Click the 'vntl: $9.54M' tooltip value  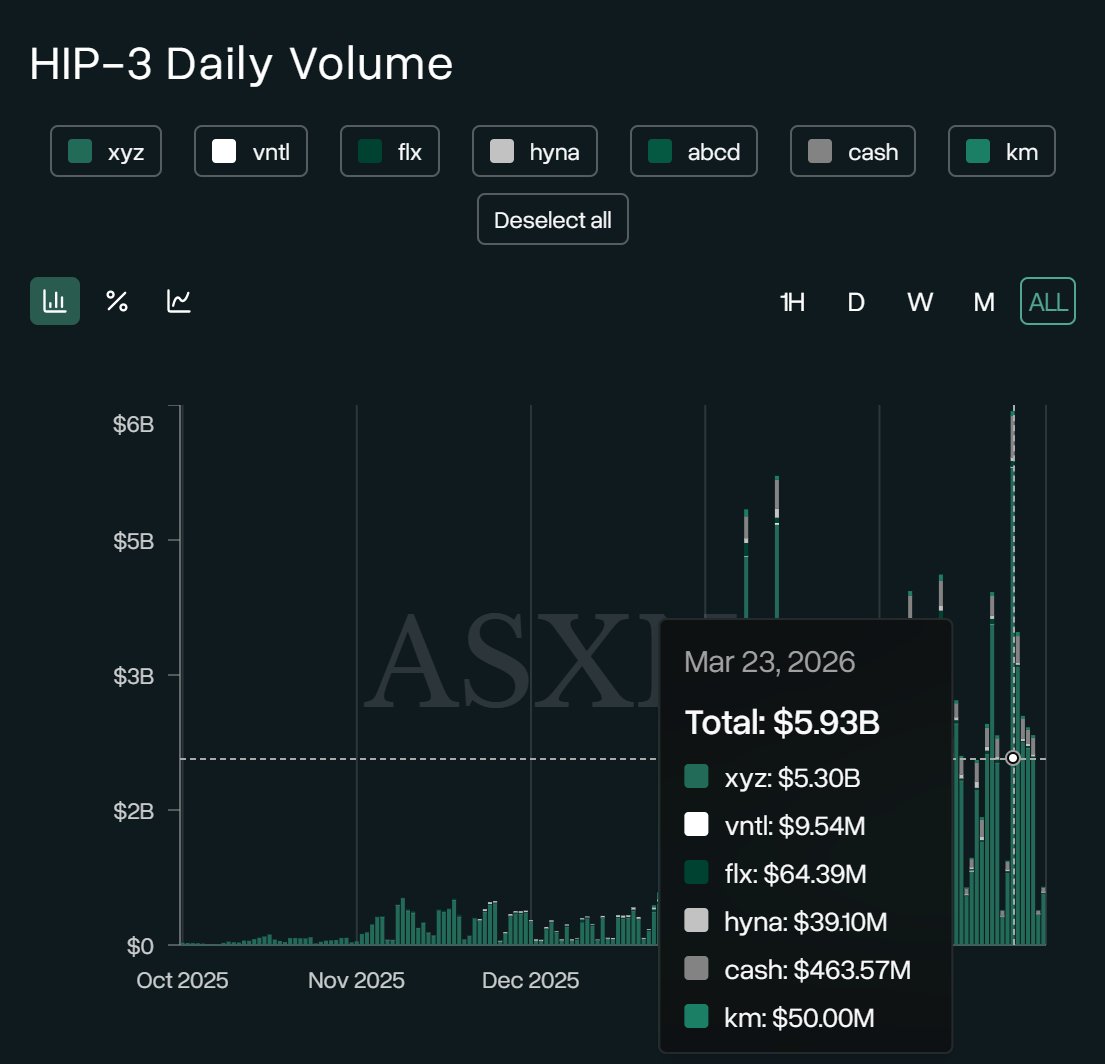(795, 826)
